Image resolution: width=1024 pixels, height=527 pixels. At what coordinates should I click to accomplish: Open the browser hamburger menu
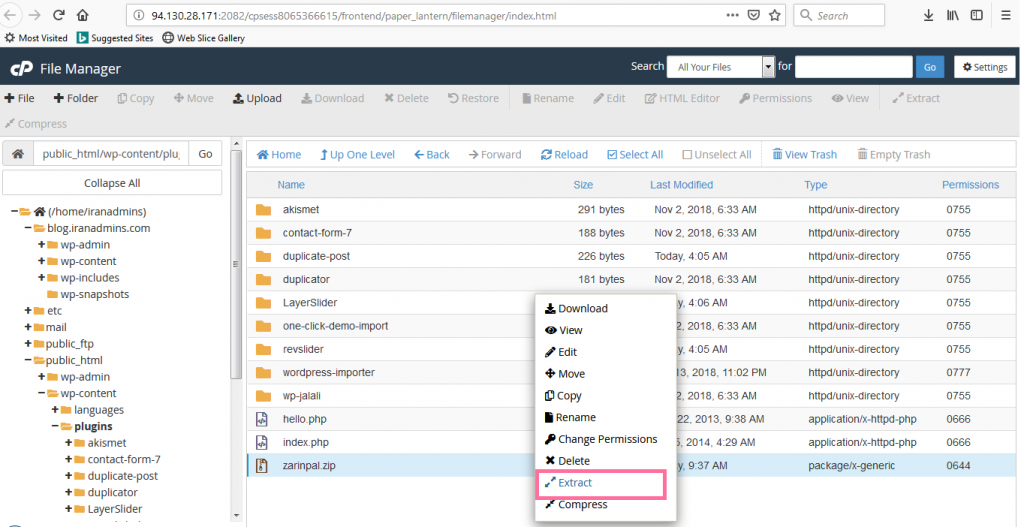[1006, 15]
